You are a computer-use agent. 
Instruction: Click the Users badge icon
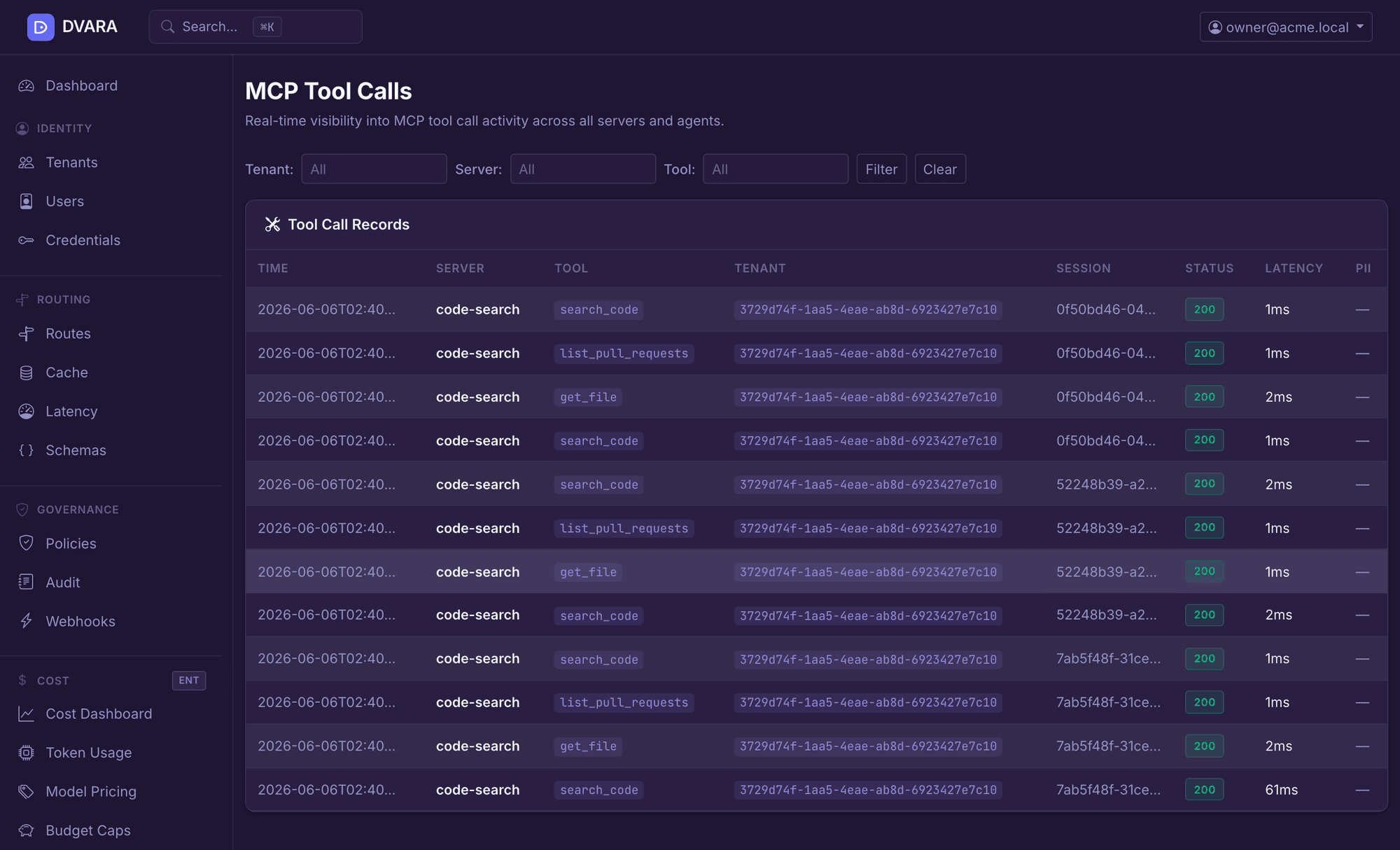click(x=27, y=202)
